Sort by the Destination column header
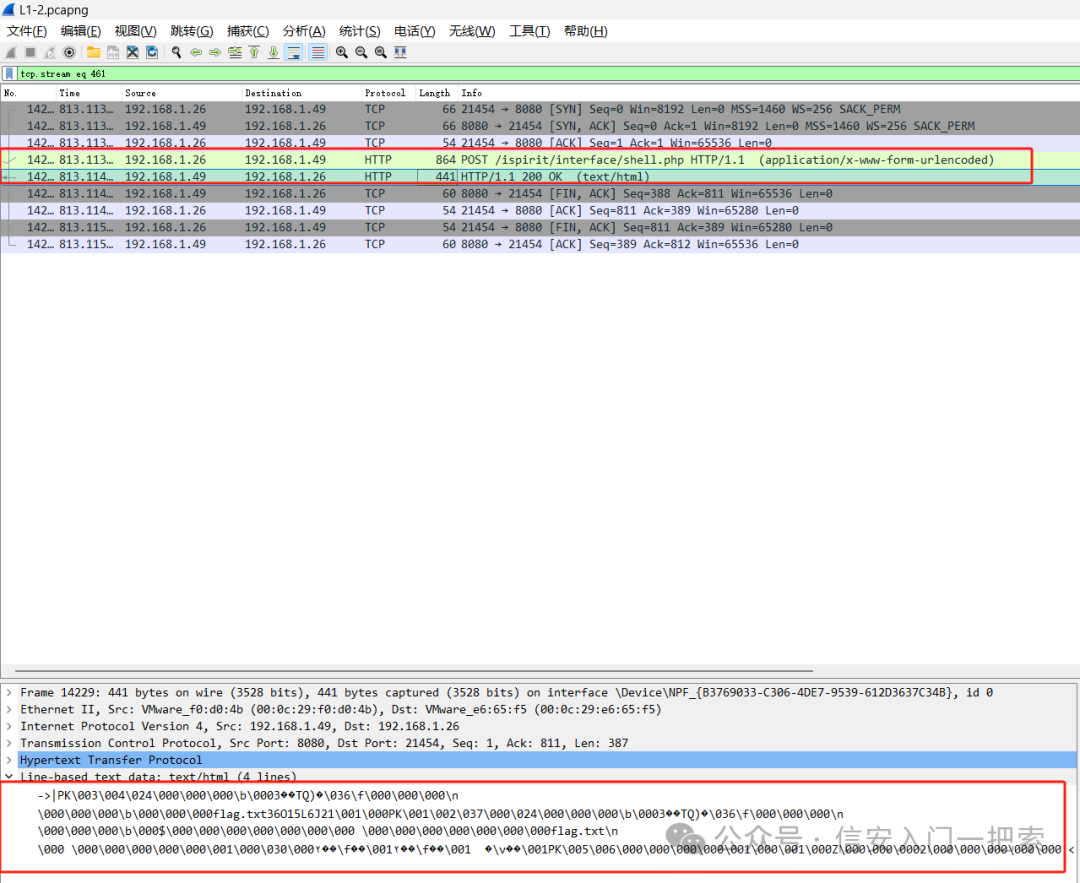Image resolution: width=1080 pixels, height=883 pixels. click(302, 93)
